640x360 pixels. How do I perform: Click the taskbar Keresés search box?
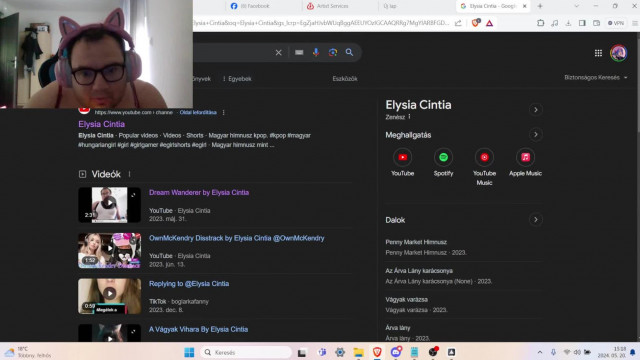(246, 352)
